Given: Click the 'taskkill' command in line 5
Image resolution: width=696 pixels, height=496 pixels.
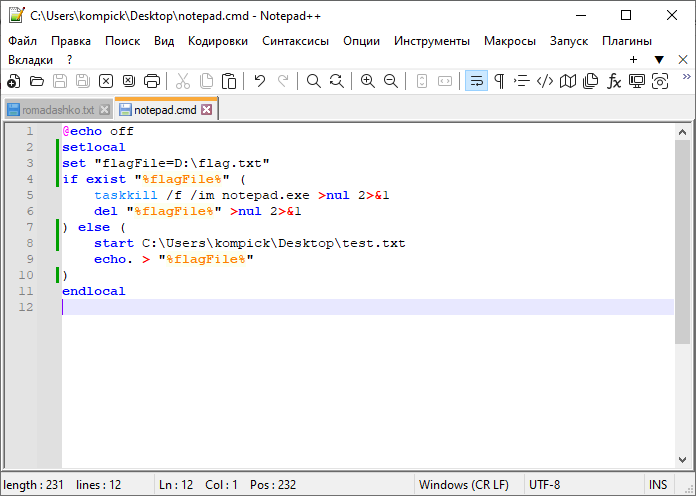Looking at the screenshot, I should (x=126, y=195).
